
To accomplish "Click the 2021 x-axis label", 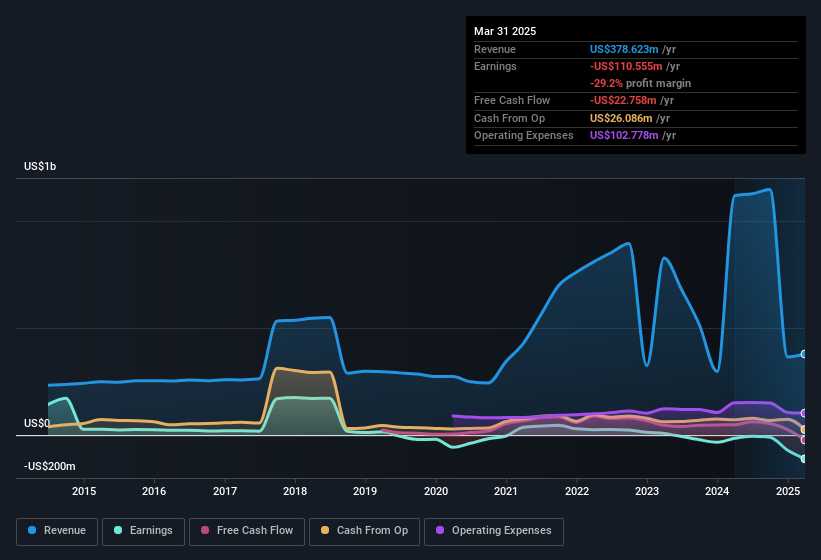I will (506, 491).
